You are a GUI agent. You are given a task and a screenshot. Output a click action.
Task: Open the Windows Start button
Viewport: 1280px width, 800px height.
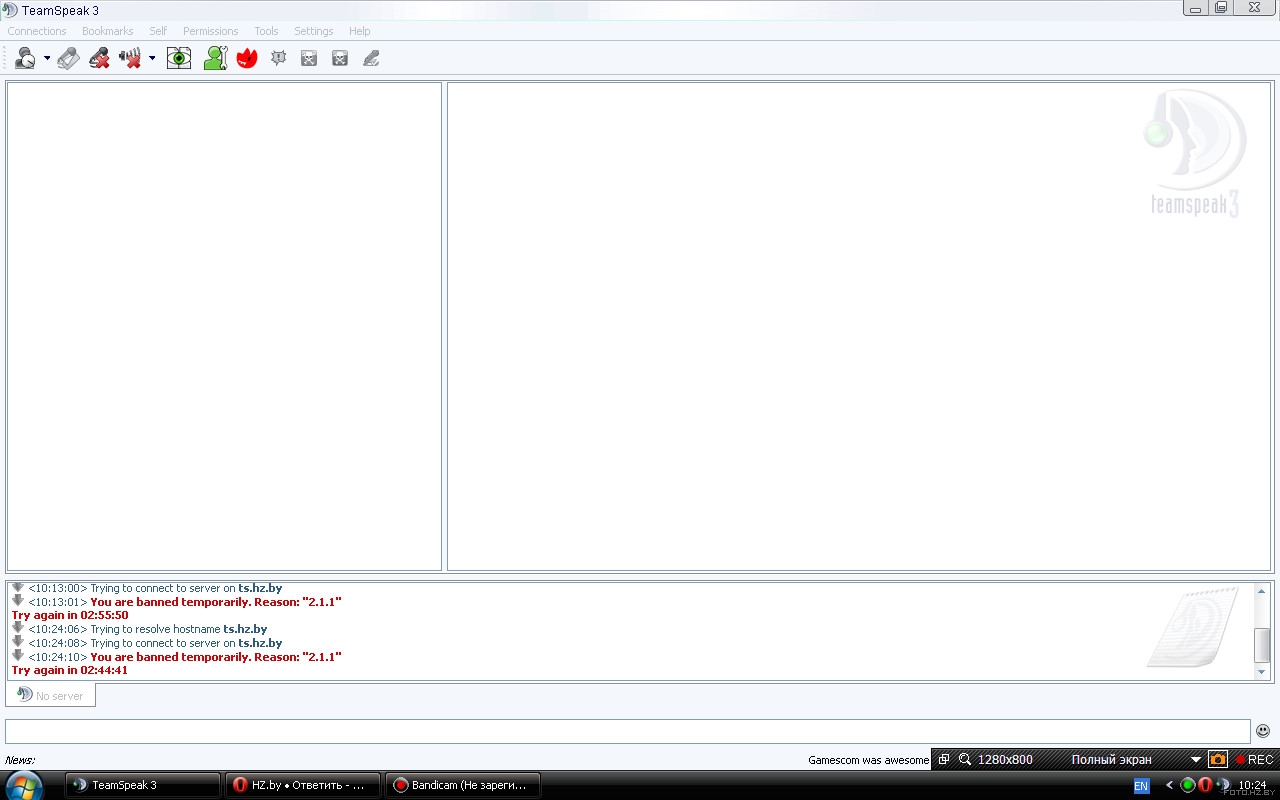[24, 785]
